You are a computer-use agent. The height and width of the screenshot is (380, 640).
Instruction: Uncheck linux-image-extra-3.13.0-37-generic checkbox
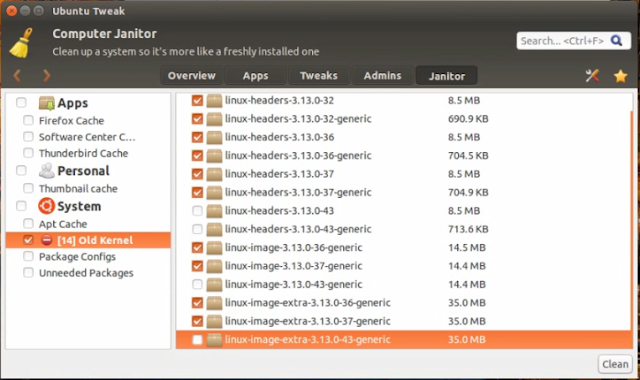click(197, 321)
